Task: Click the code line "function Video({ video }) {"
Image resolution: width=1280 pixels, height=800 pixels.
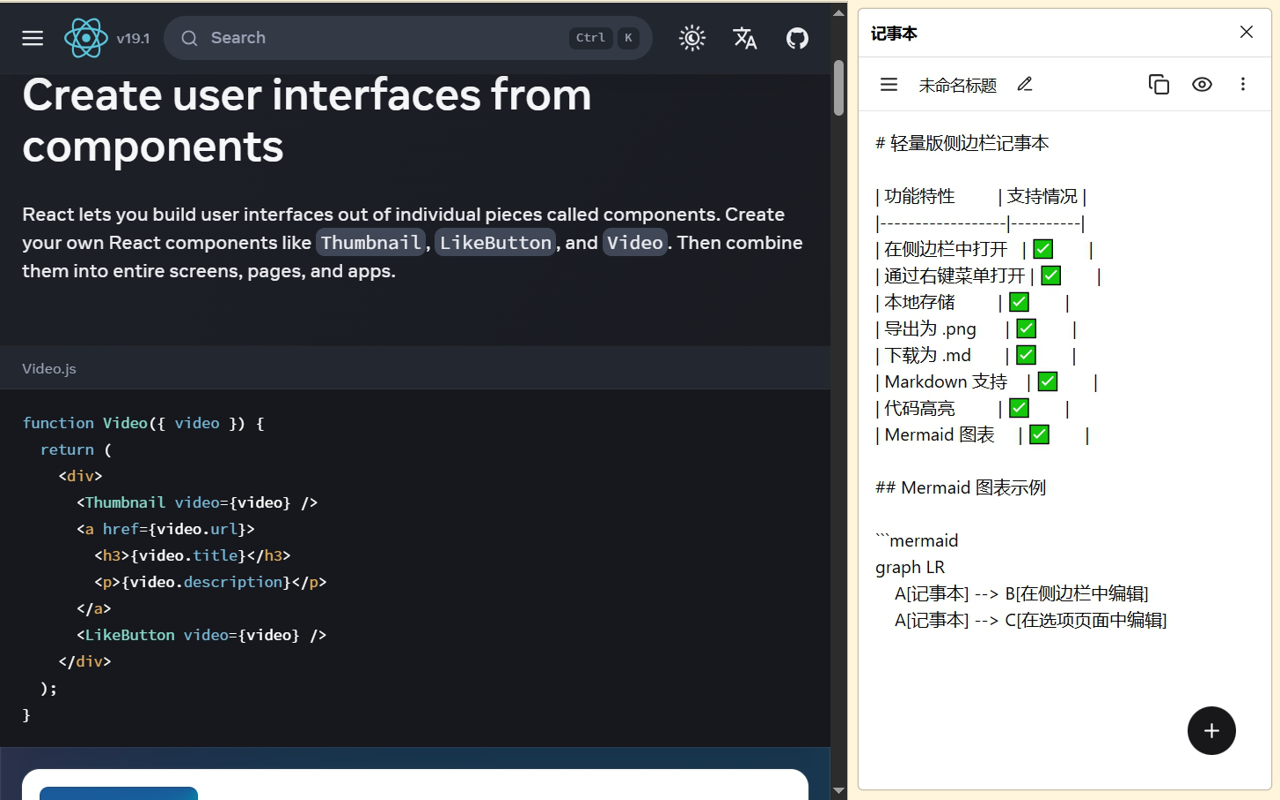Action: point(143,423)
